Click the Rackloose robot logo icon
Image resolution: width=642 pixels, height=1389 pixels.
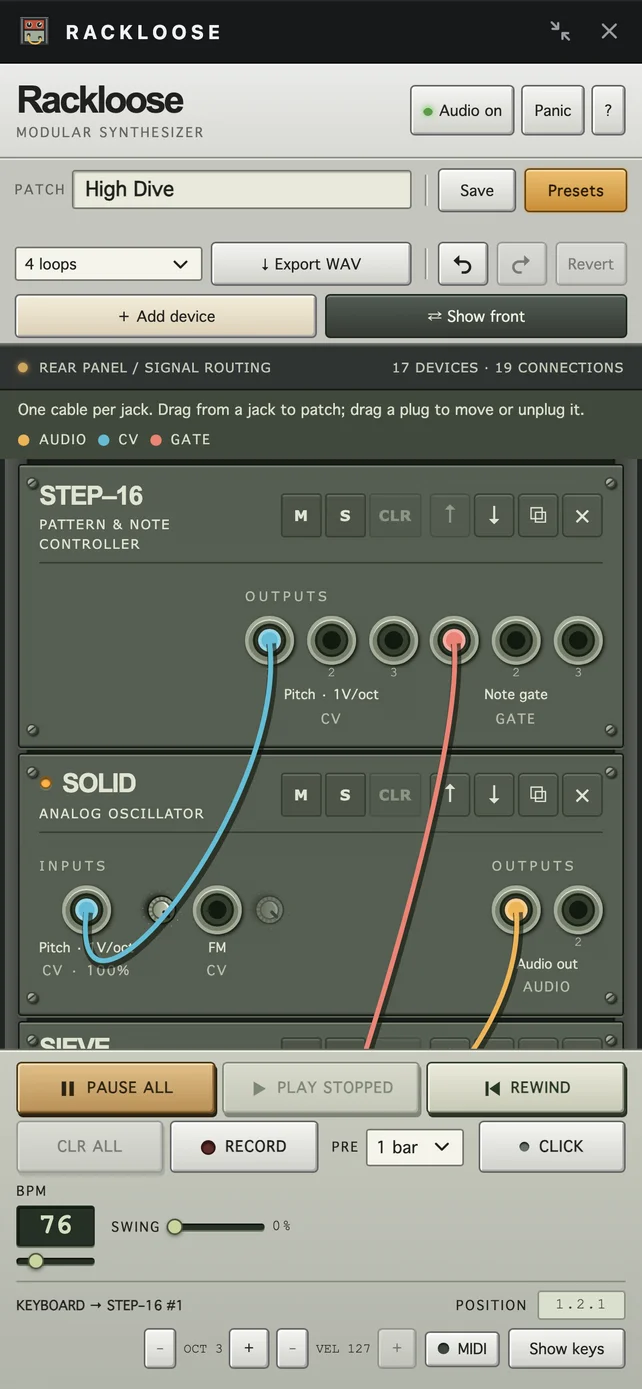[x=34, y=31]
